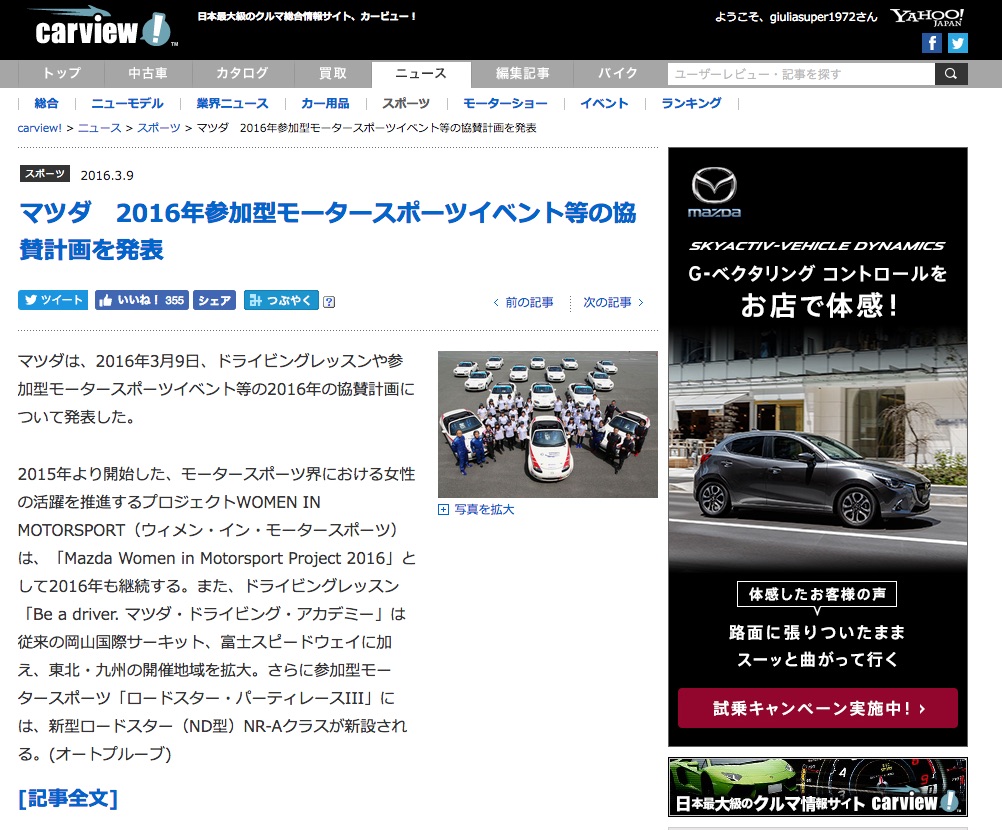Click the 体感したお客様の声 label in ad
The width and height of the screenshot is (1002, 830).
click(817, 594)
